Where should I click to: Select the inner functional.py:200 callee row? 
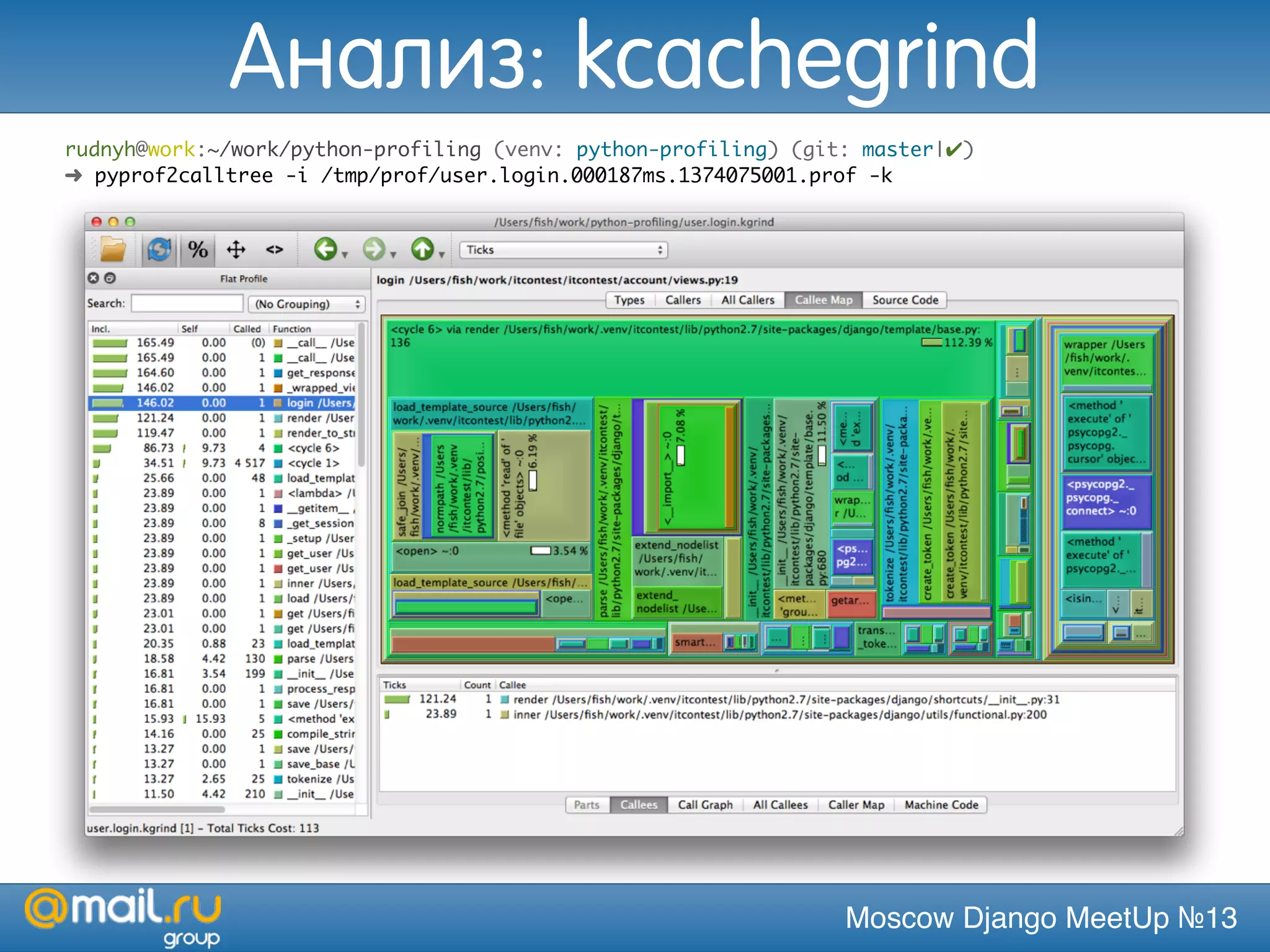click(x=777, y=715)
